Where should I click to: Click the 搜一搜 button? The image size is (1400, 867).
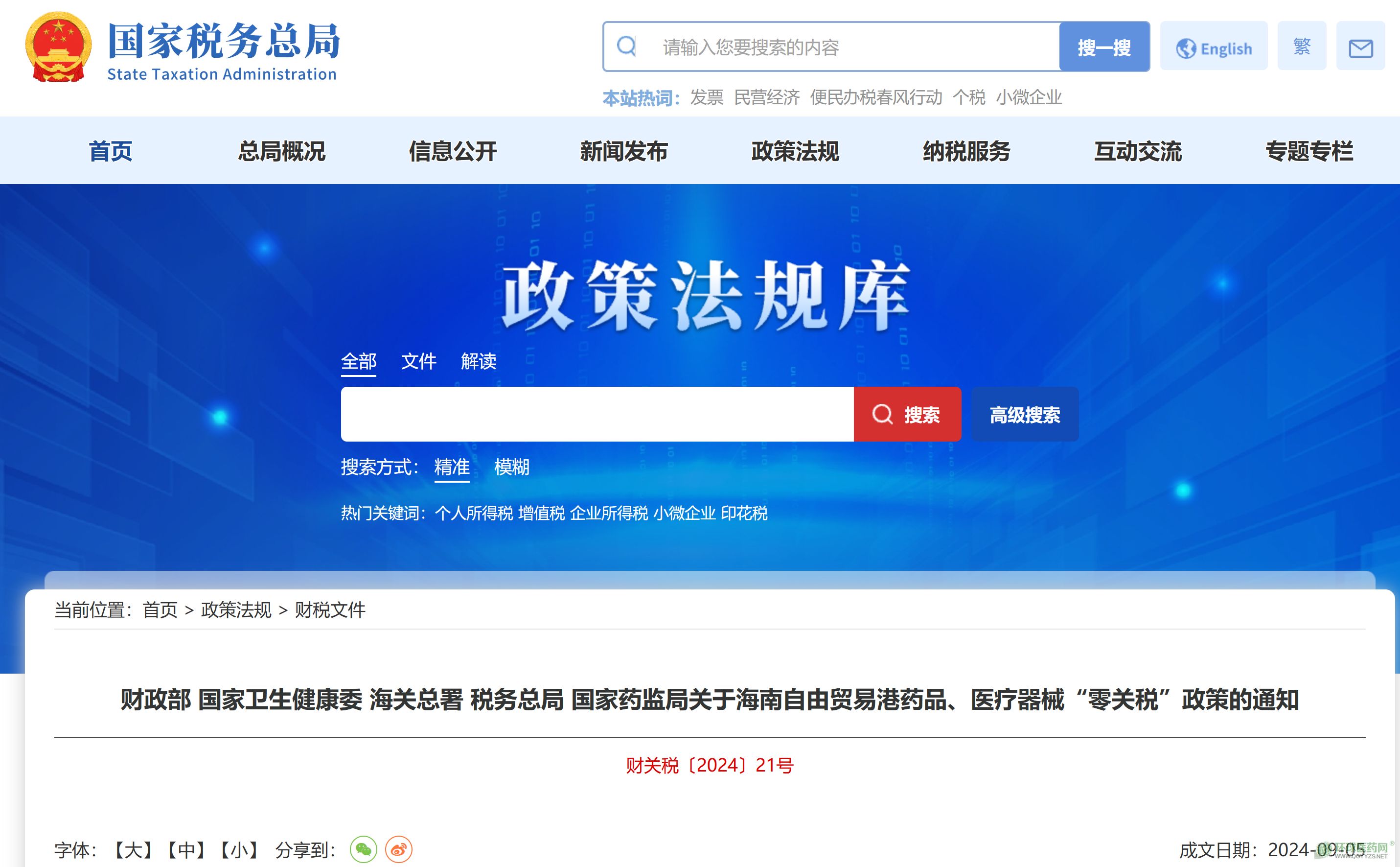tap(1104, 47)
